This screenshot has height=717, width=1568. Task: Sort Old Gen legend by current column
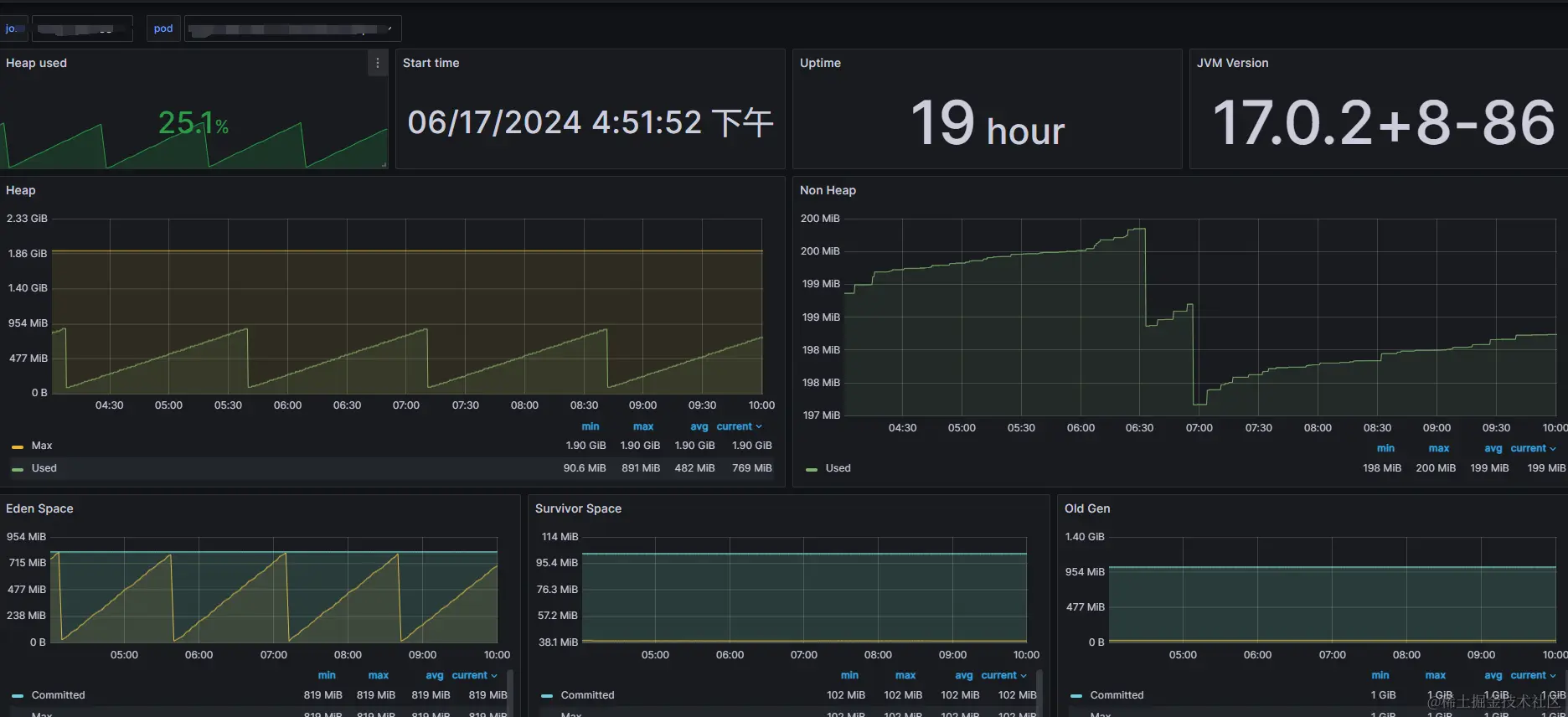point(1534,675)
